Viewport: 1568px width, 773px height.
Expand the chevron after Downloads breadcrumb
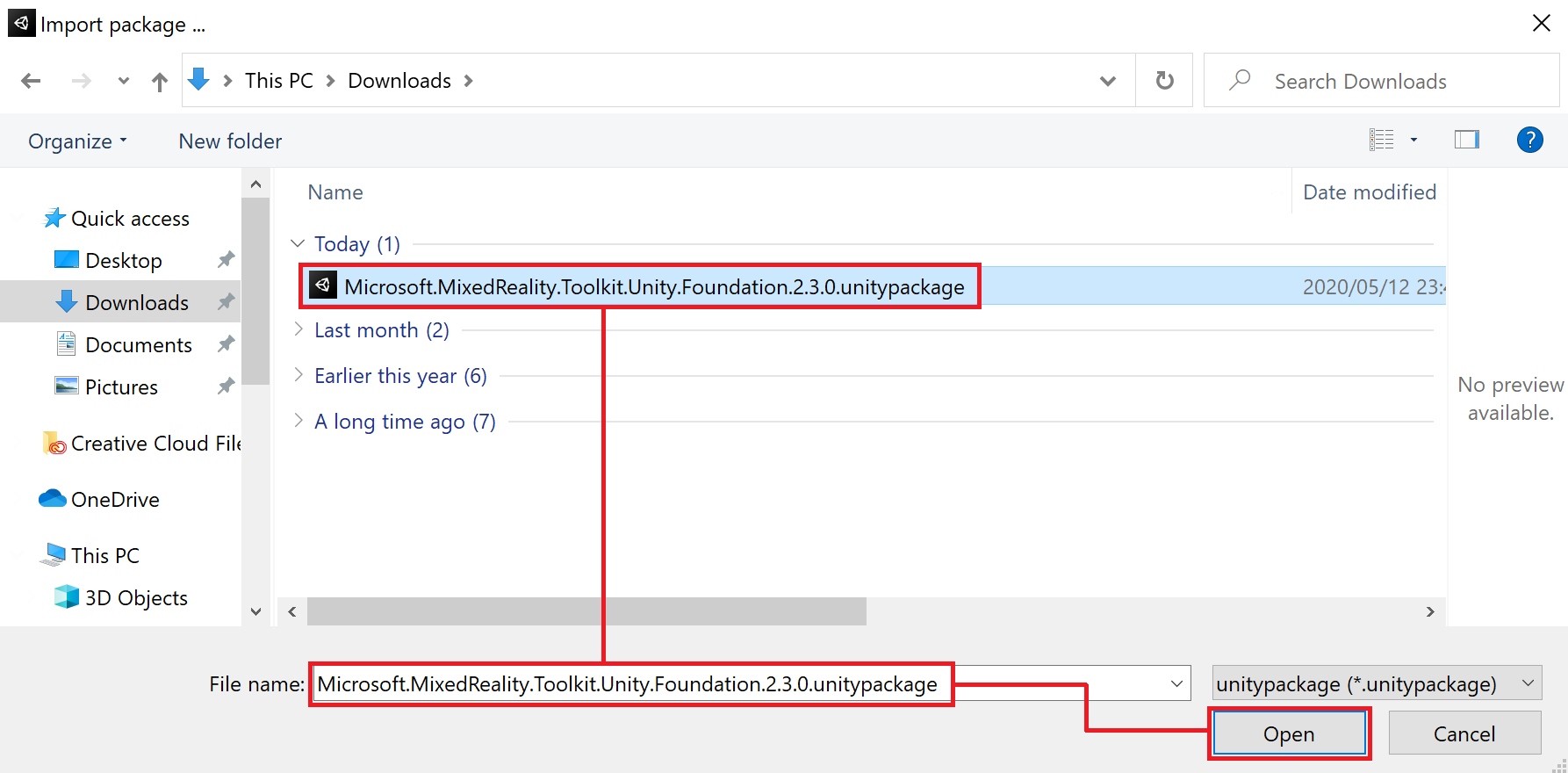(x=469, y=81)
